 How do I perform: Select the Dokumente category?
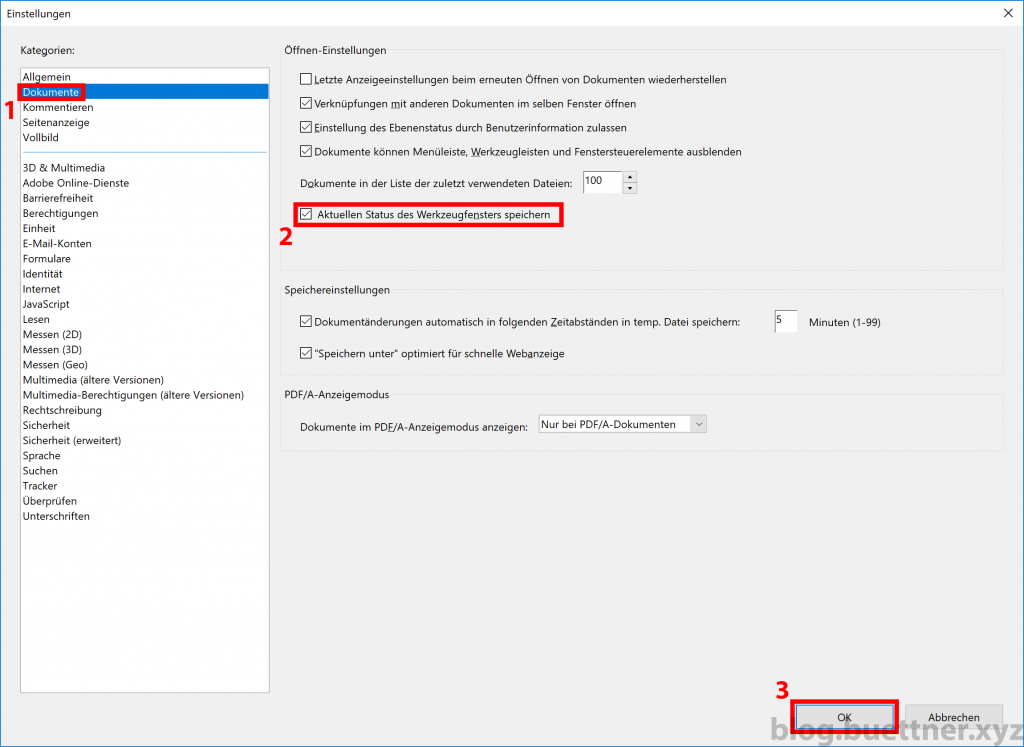click(50, 91)
